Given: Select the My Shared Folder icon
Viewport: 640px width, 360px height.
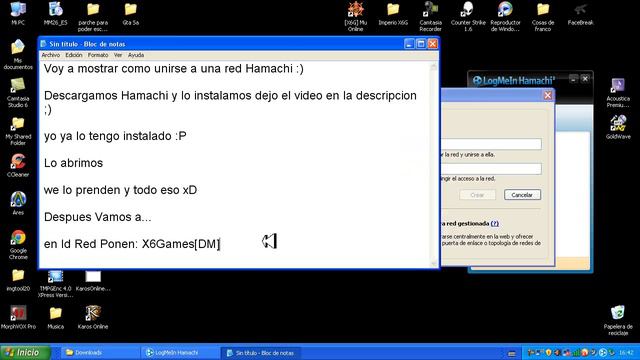Looking at the screenshot, I should point(18,131).
